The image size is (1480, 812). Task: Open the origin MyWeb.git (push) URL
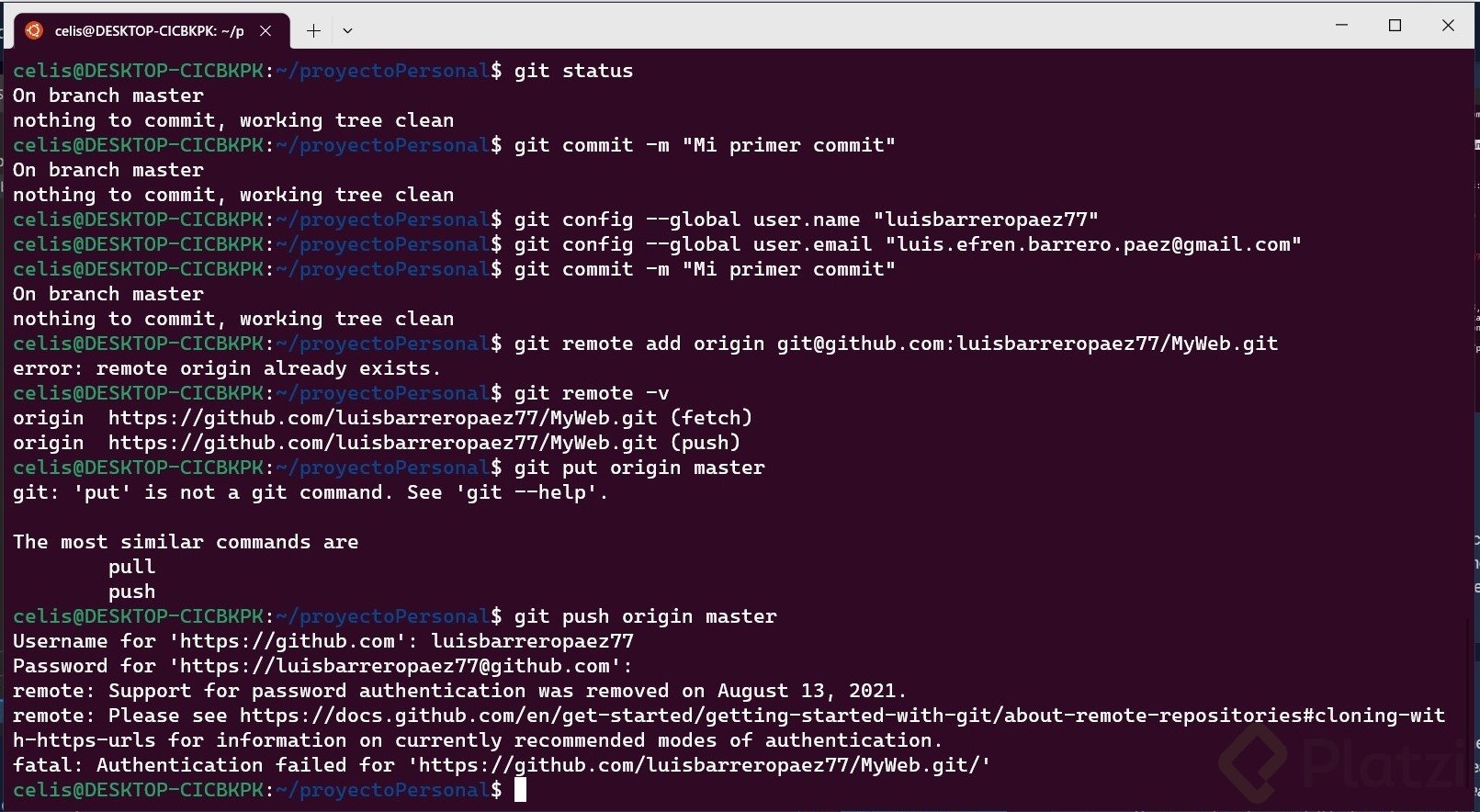(382, 443)
